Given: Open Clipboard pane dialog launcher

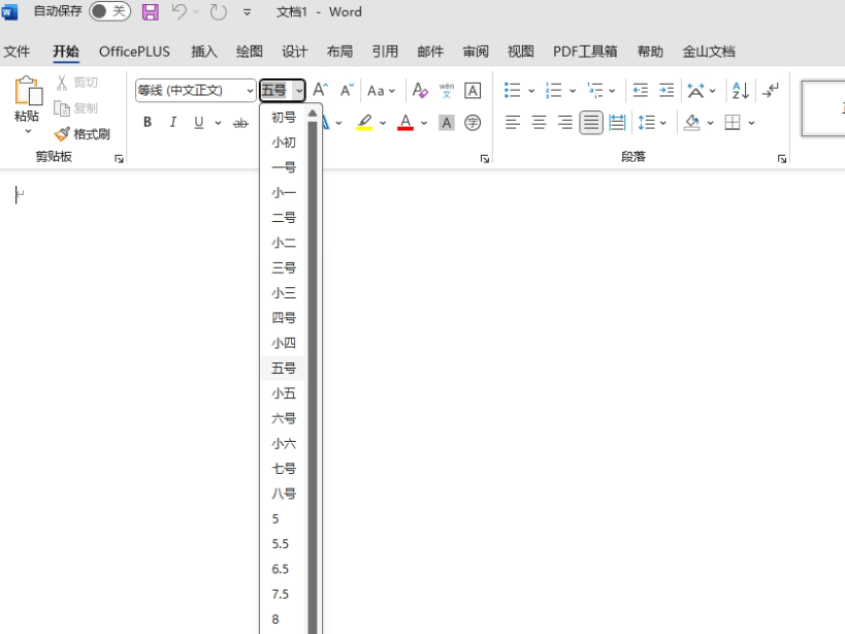Looking at the screenshot, I should [x=119, y=158].
